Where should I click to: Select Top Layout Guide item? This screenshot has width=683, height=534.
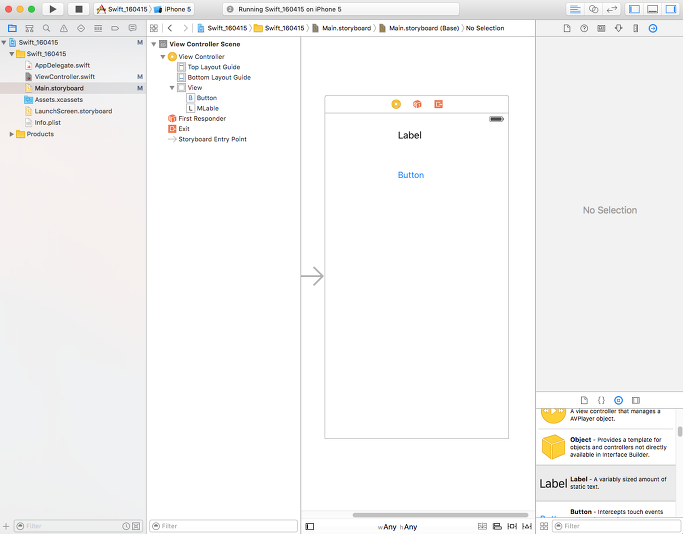213,67
